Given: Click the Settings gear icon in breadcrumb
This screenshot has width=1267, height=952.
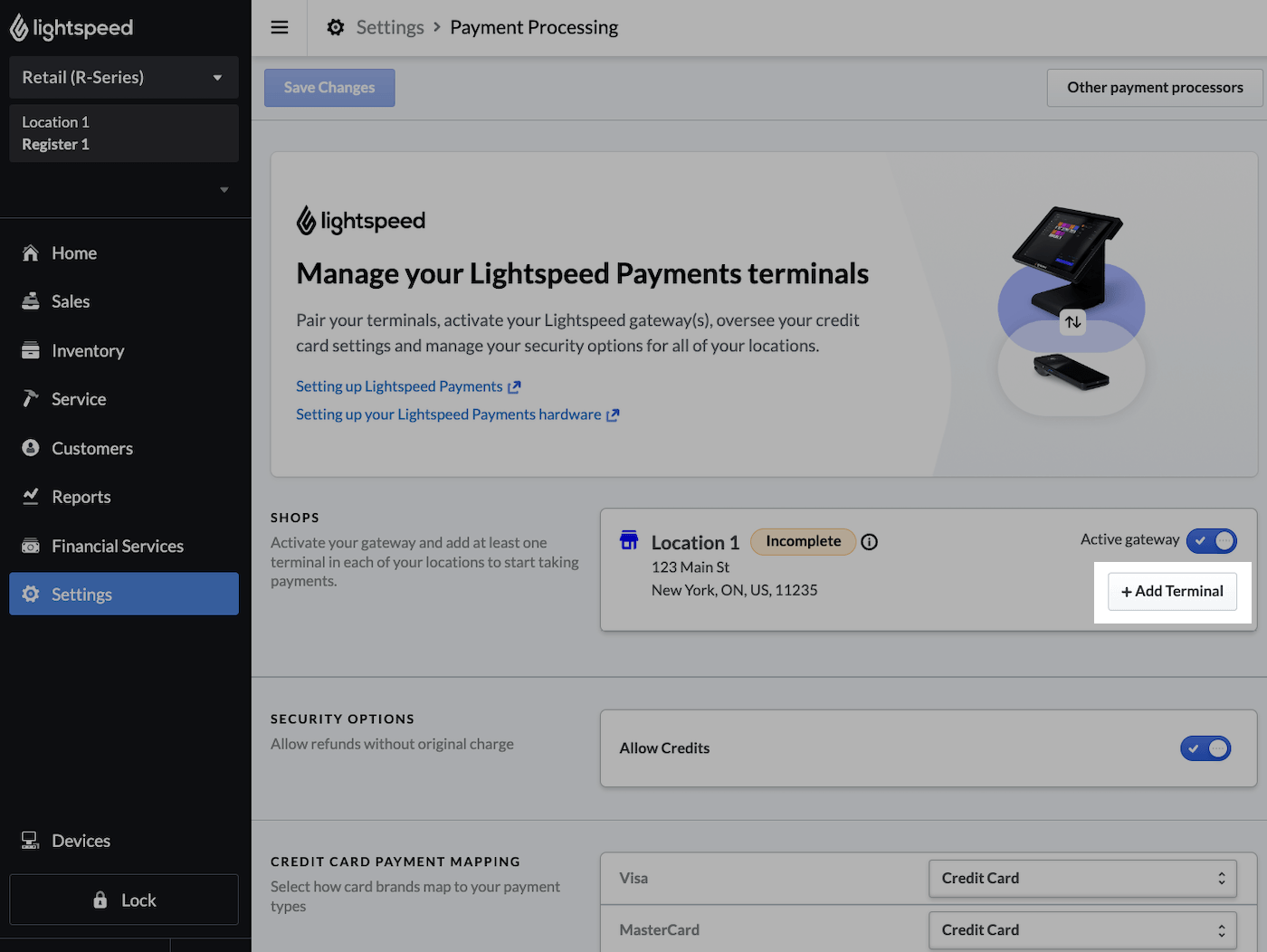Looking at the screenshot, I should coord(336,27).
